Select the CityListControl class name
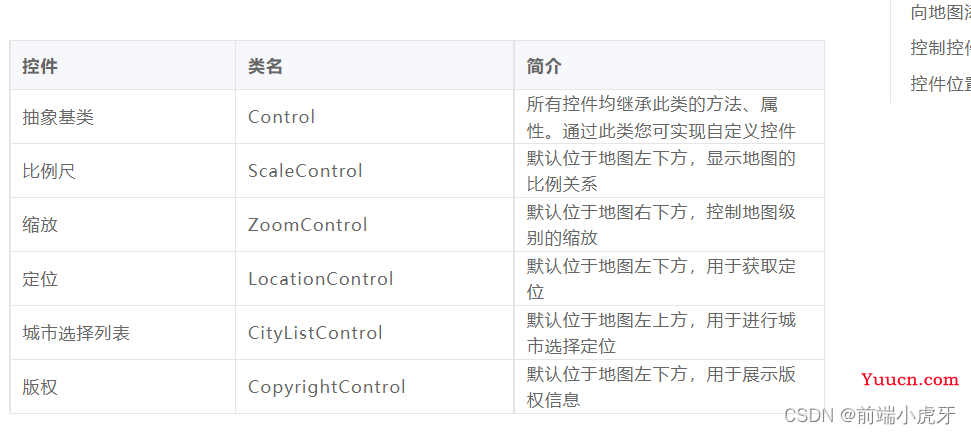Image resolution: width=971 pixels, height=434 pixels. (315, 333)
